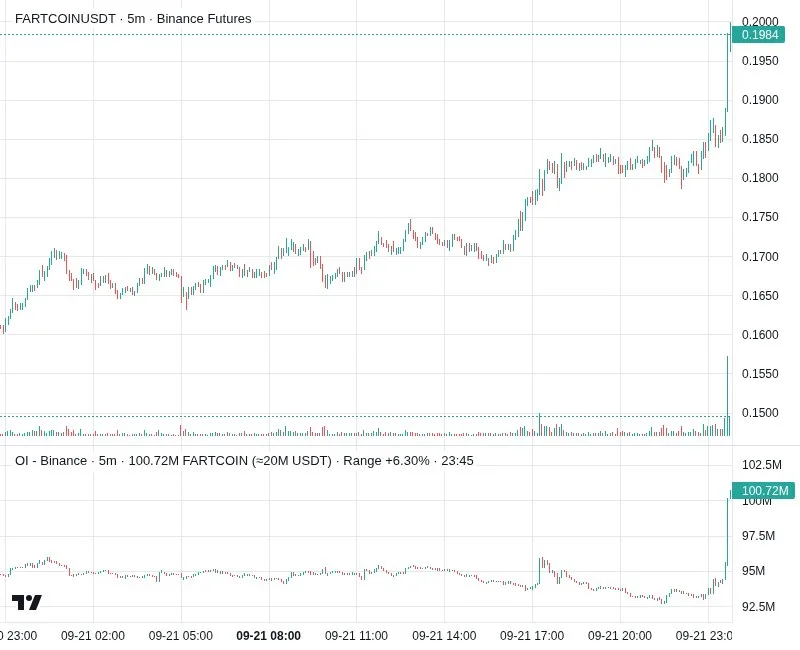This screenshot has height=650, width=800.
Task: Click the latest candle near 0.1984
Action: 731,37
